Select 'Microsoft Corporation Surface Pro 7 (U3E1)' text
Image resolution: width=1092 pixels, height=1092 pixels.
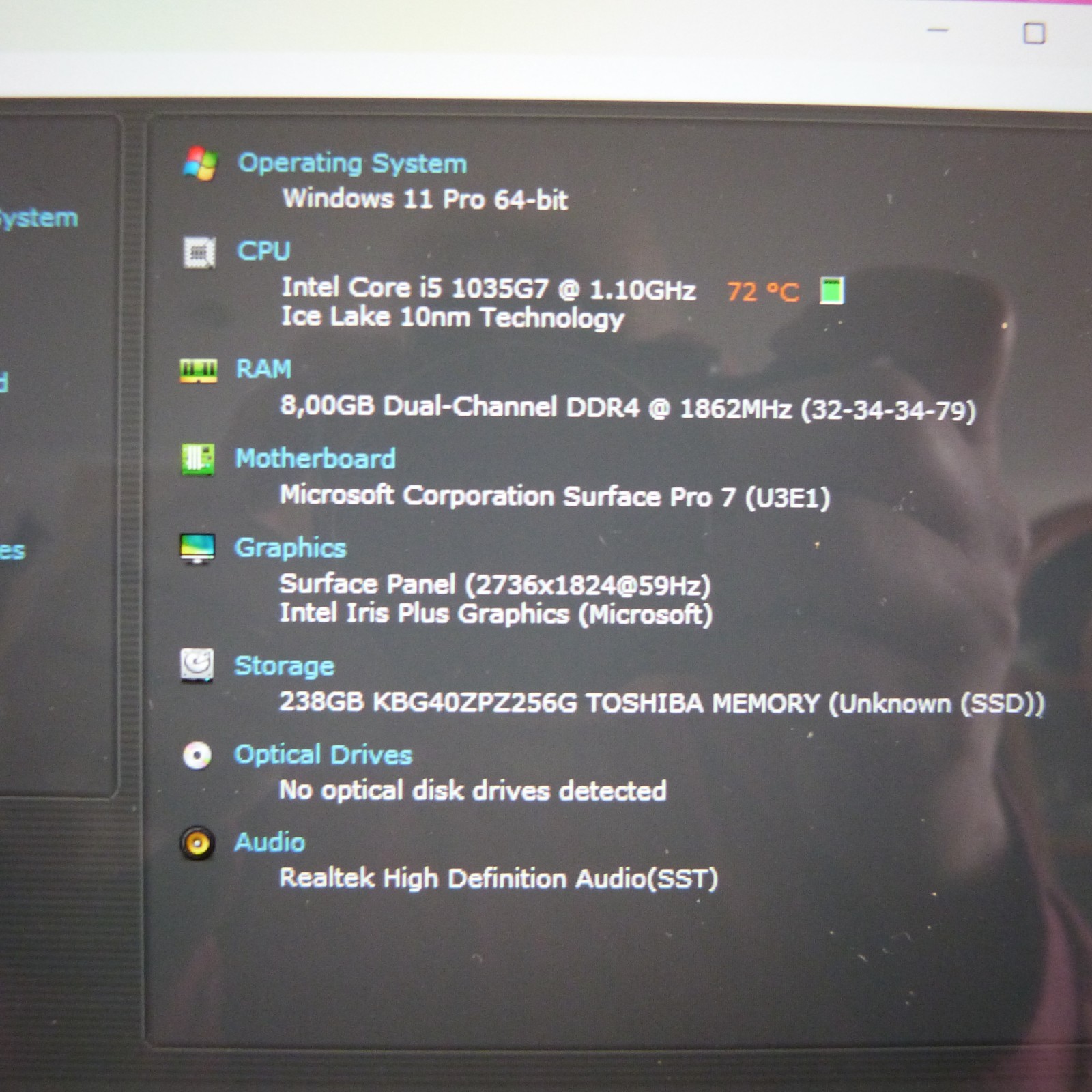click(555, 497)
